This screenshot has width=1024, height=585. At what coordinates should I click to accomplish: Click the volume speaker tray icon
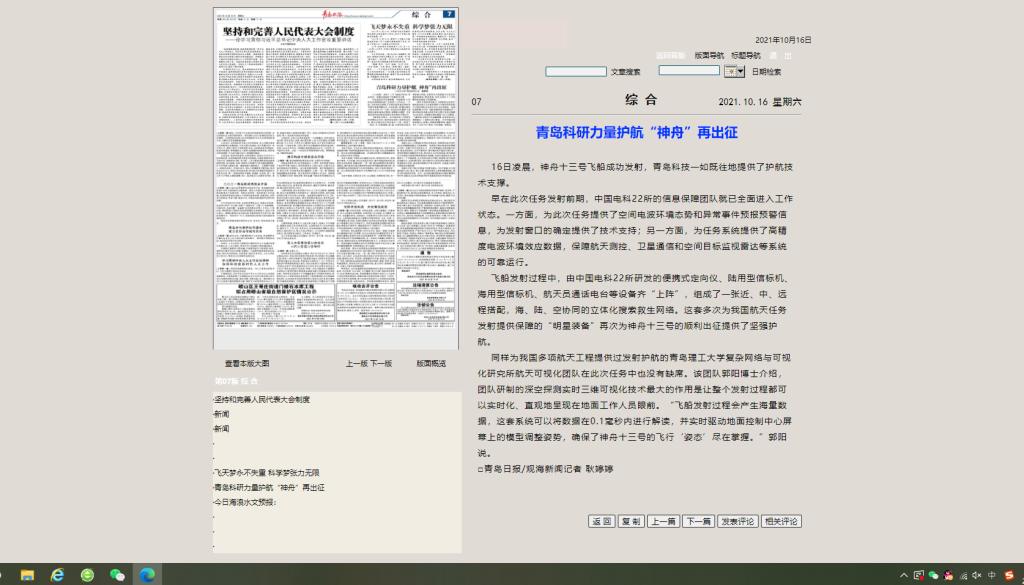click(x=976, y=575)
